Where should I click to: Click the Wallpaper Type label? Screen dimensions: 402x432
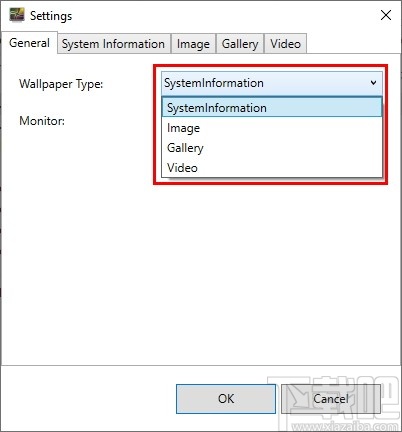coord(61,84)
